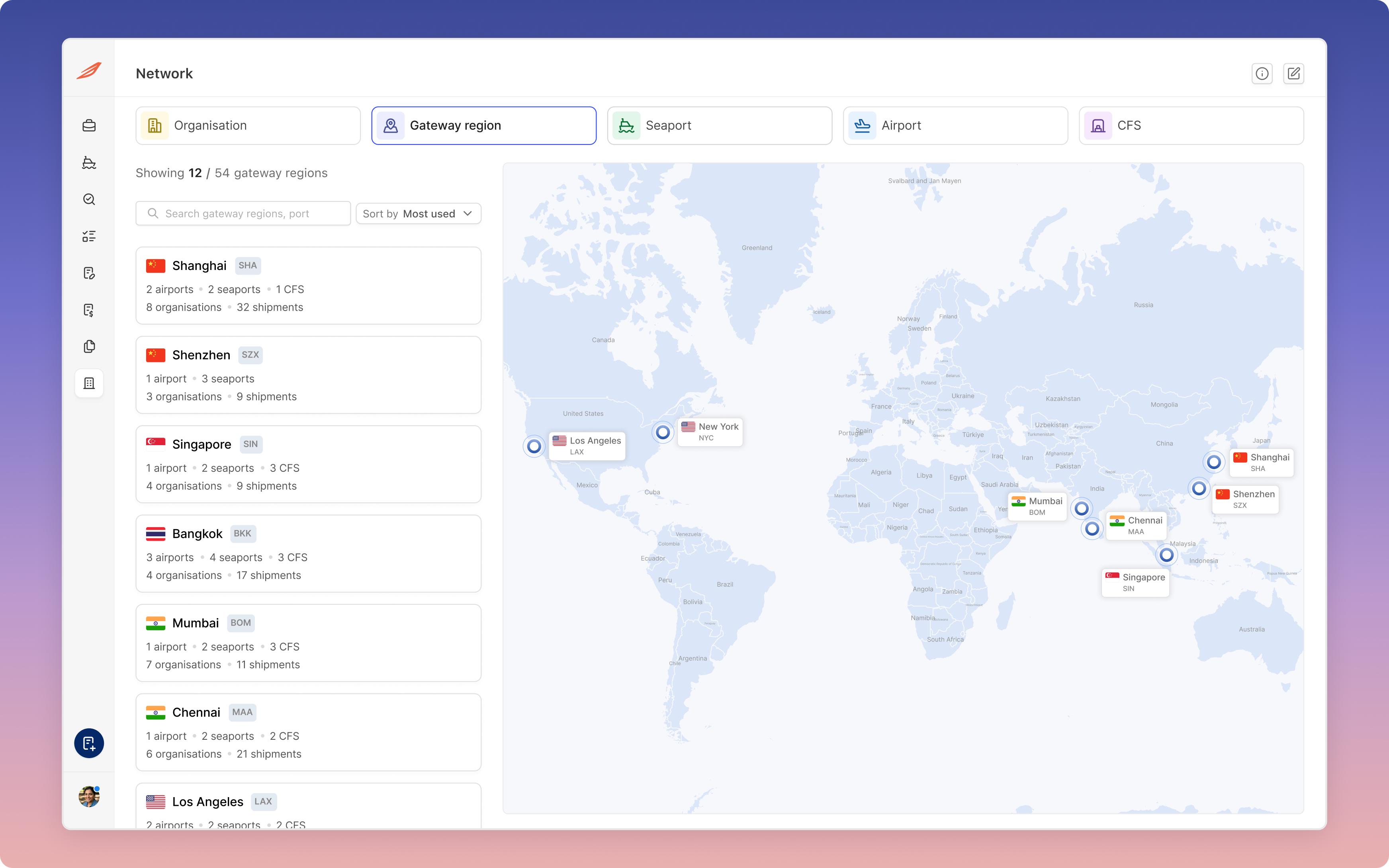The image size is (1389, 868).
Task: Click the New York NYC map label
Action: [710, 432]
